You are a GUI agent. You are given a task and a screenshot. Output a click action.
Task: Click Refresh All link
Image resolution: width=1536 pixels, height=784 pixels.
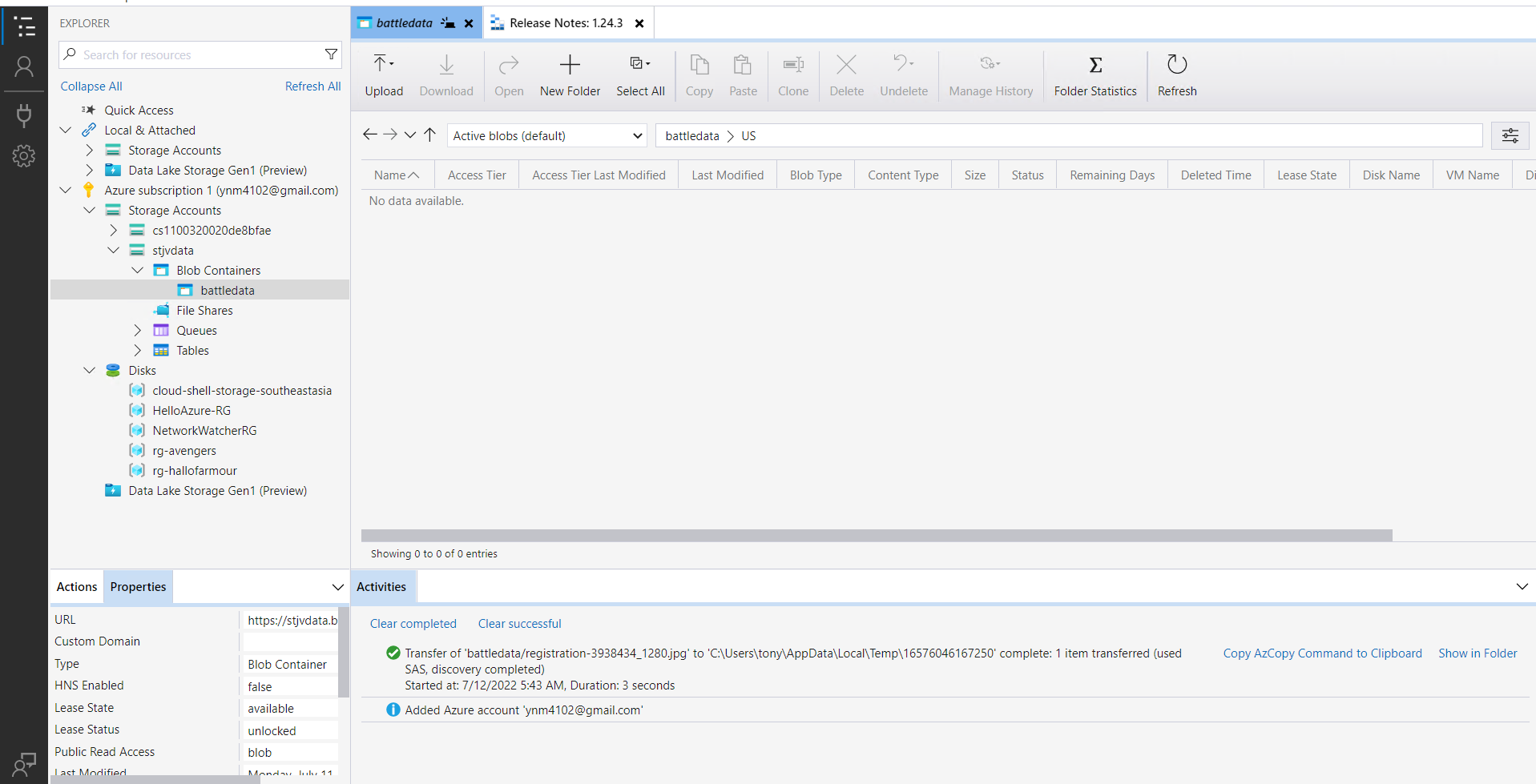(312, 86)
